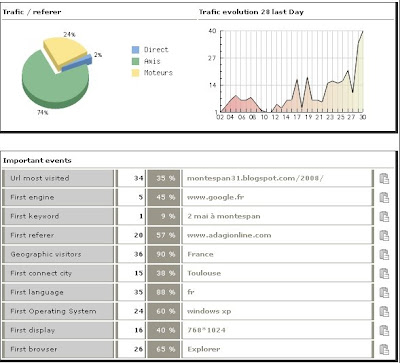Click the yellow Moteurs legend swatch
This screenshot has width=400, height=363.
pyautogui.click(x=135, y=73)
